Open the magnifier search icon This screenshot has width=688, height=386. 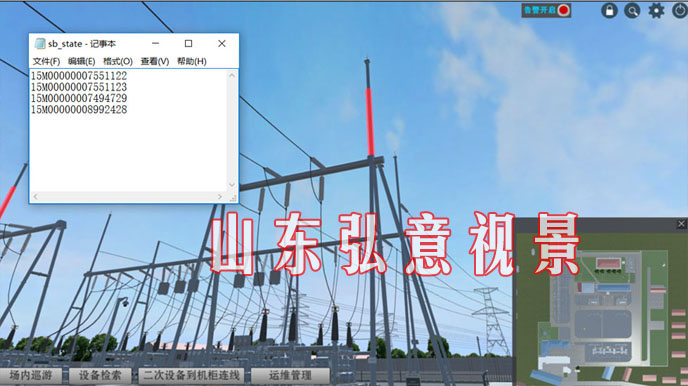click(632, 11)
